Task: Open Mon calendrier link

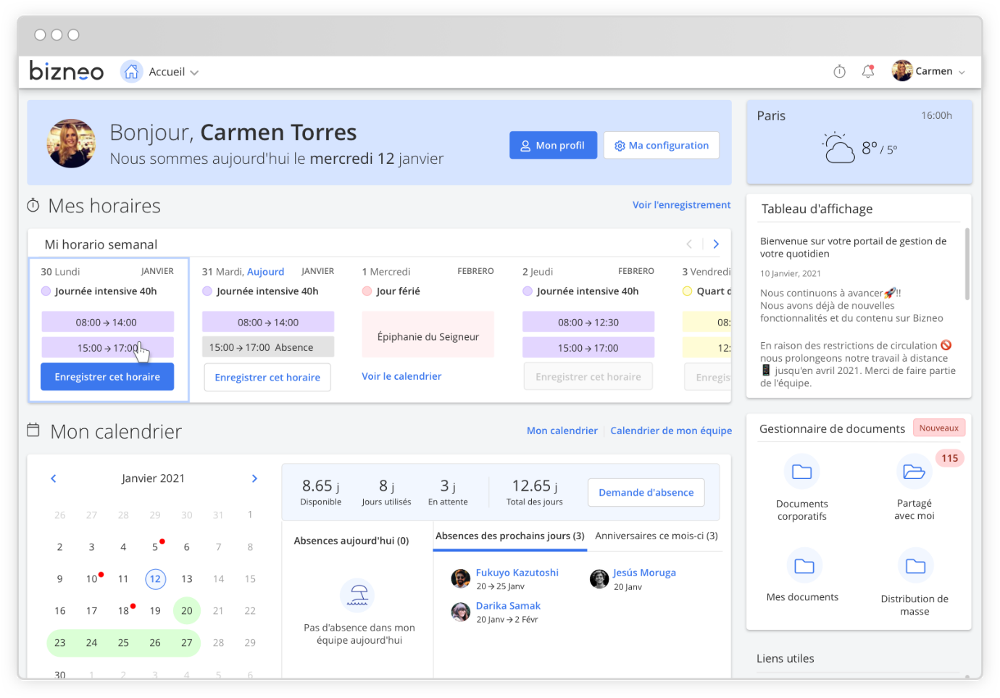Action: [562, 431]
